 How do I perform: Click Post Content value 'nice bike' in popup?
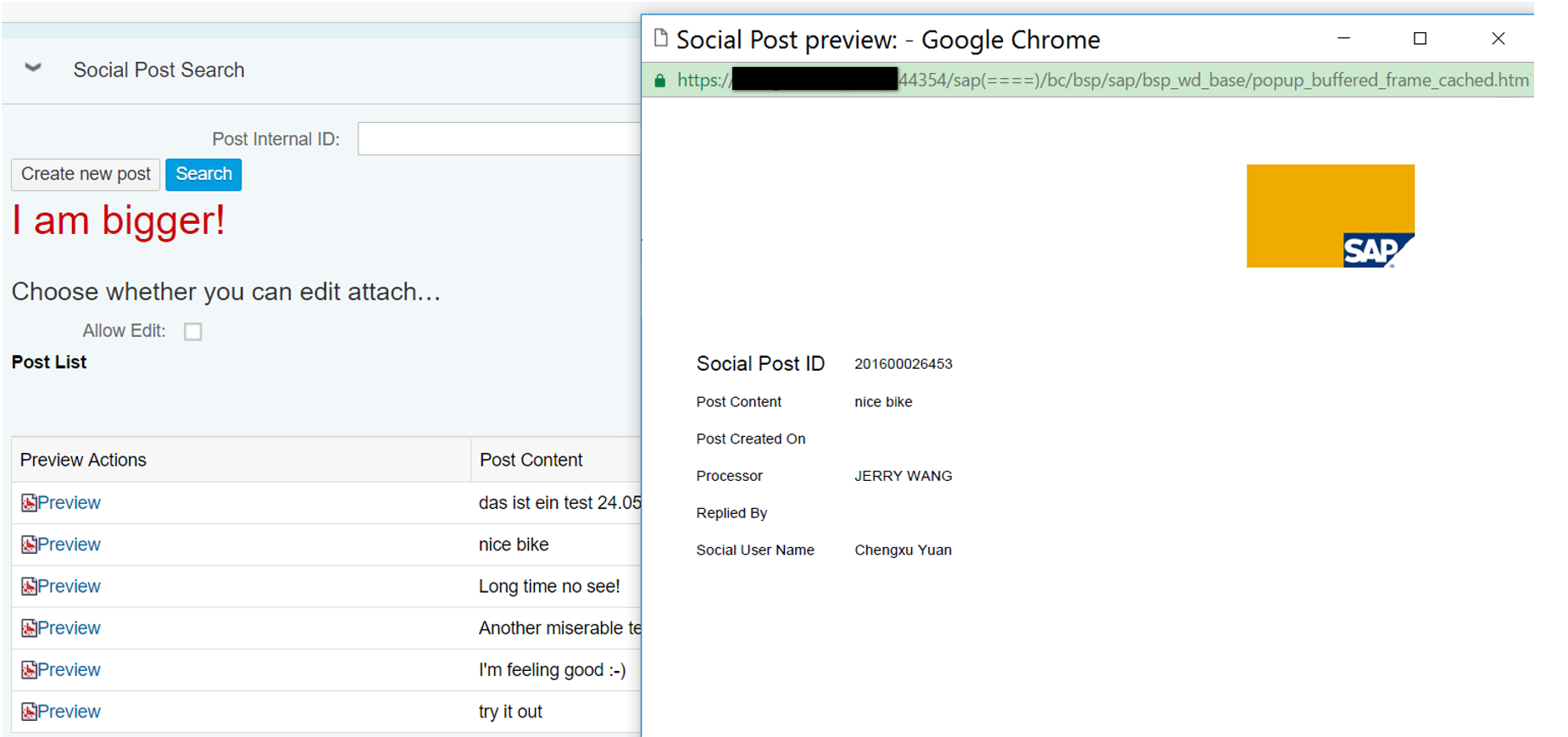(883, 402)
